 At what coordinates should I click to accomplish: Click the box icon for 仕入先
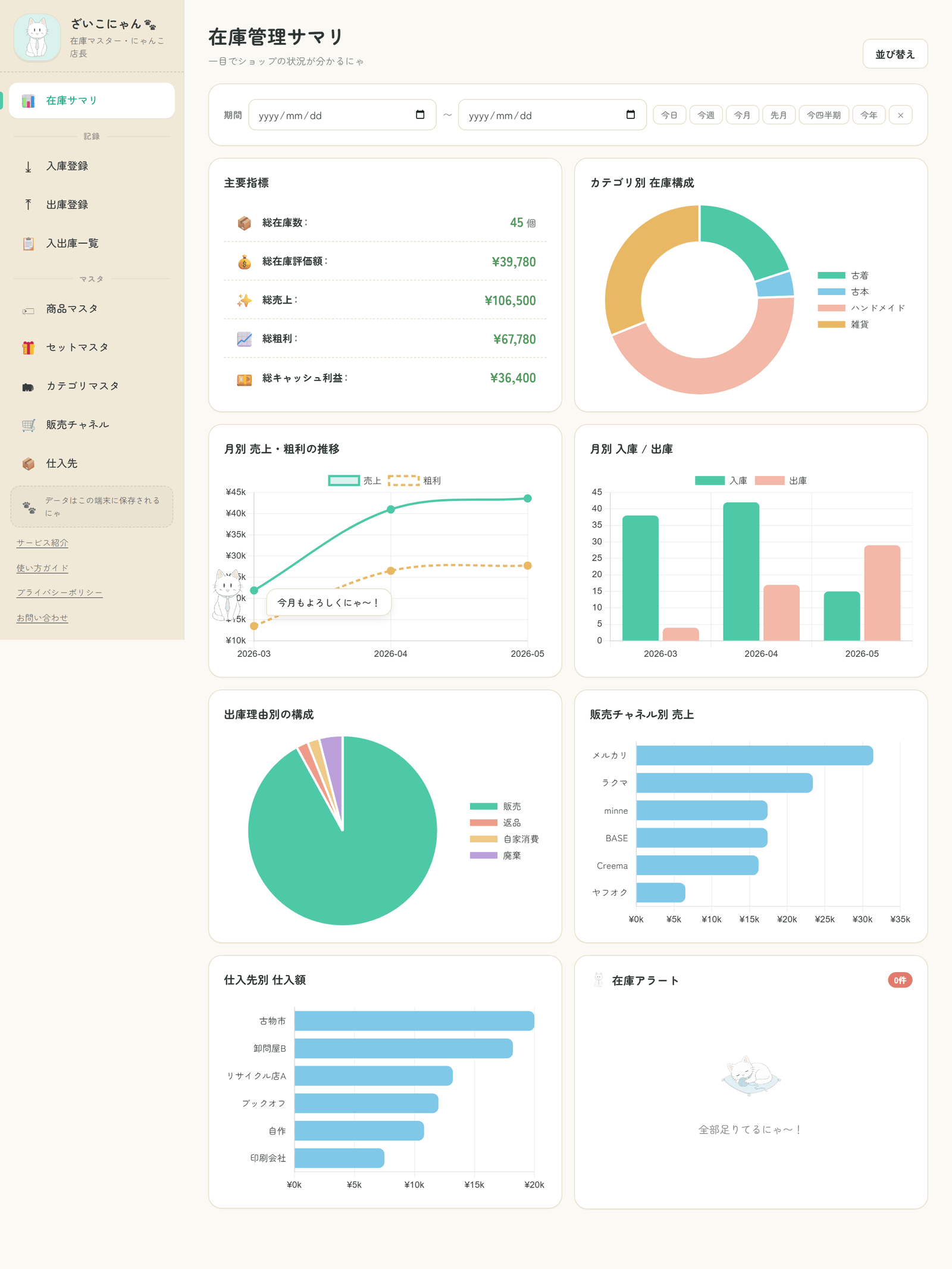(28, 463)
